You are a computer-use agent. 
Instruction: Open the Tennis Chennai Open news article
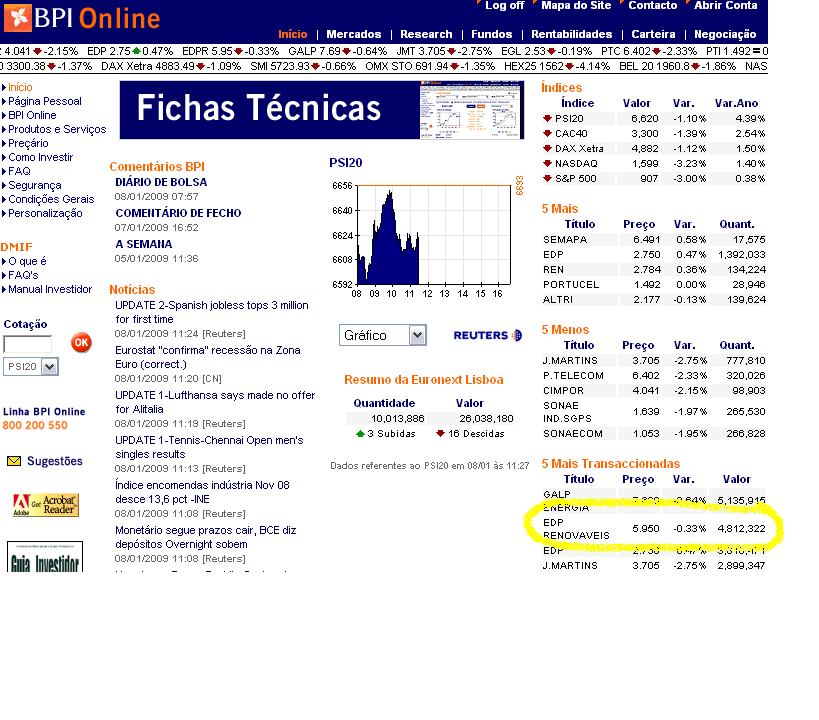209,447
